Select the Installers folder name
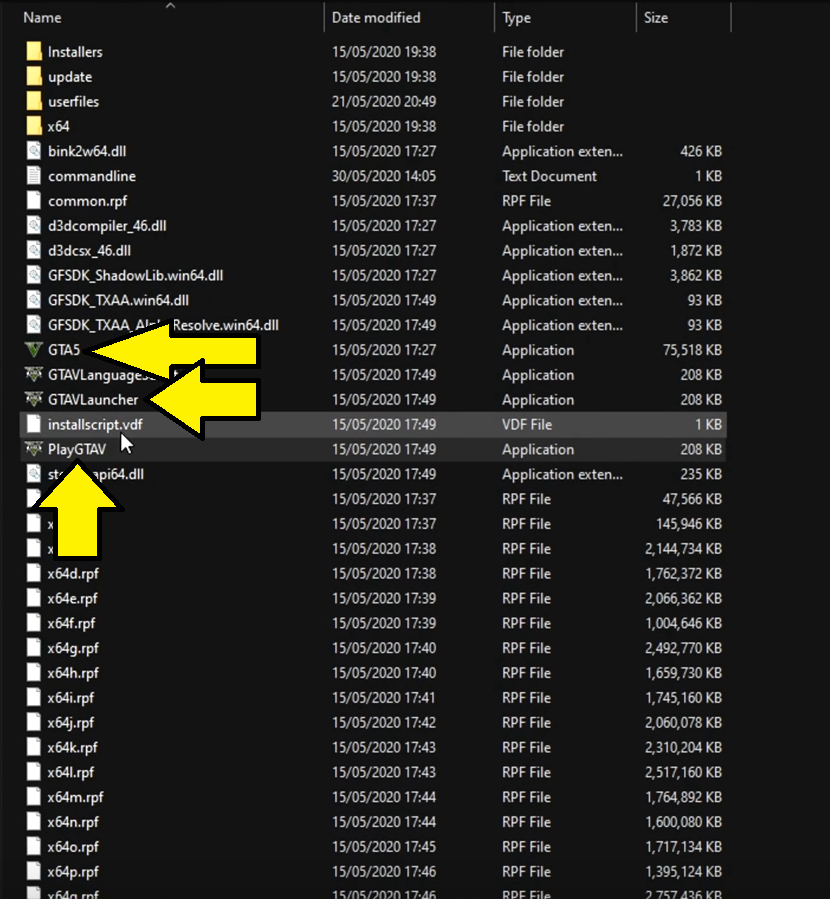Image resolution: width=830 pixels, height=899 pixels. coord(75,52)
